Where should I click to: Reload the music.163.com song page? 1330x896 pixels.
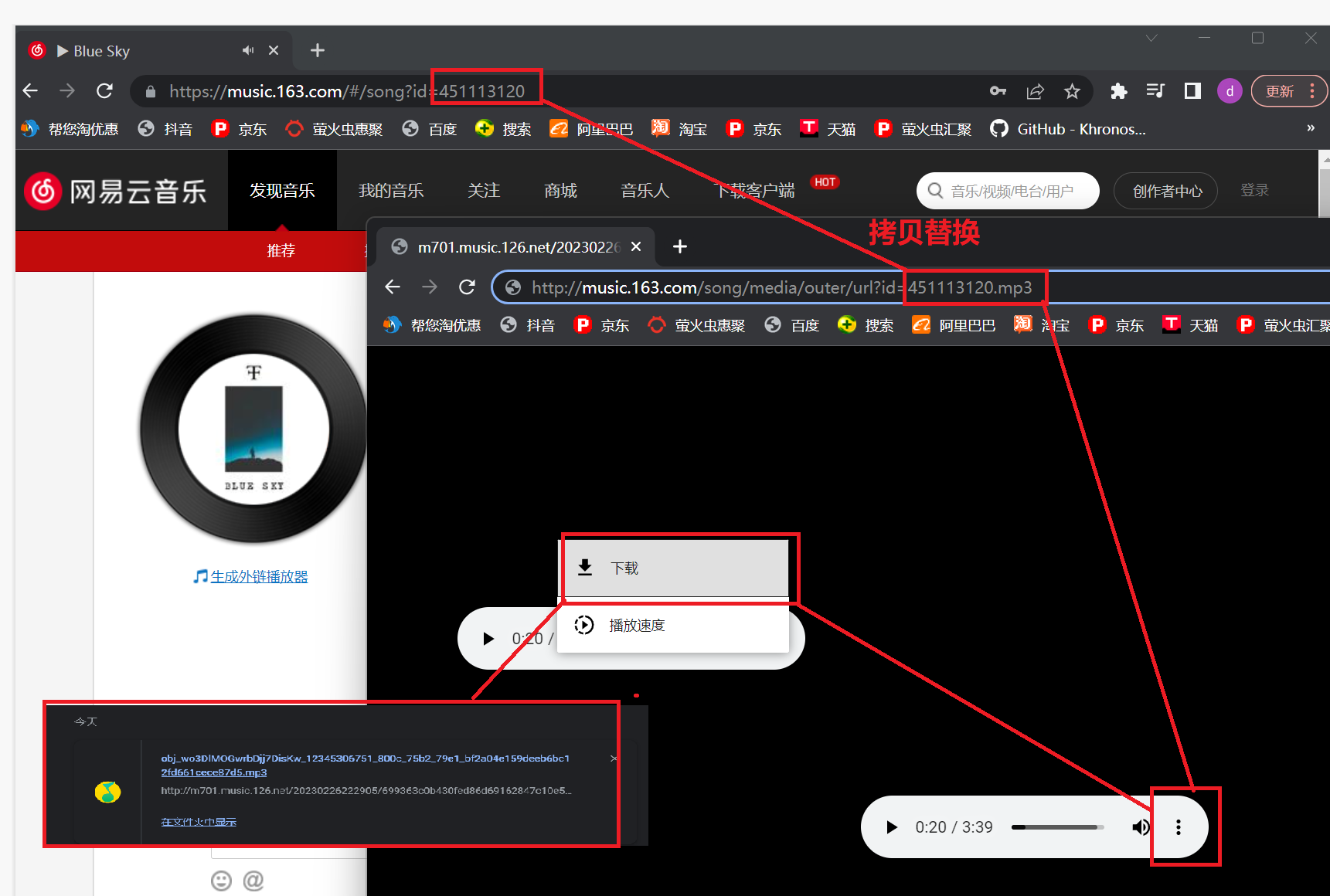click(x=104, y=91)
